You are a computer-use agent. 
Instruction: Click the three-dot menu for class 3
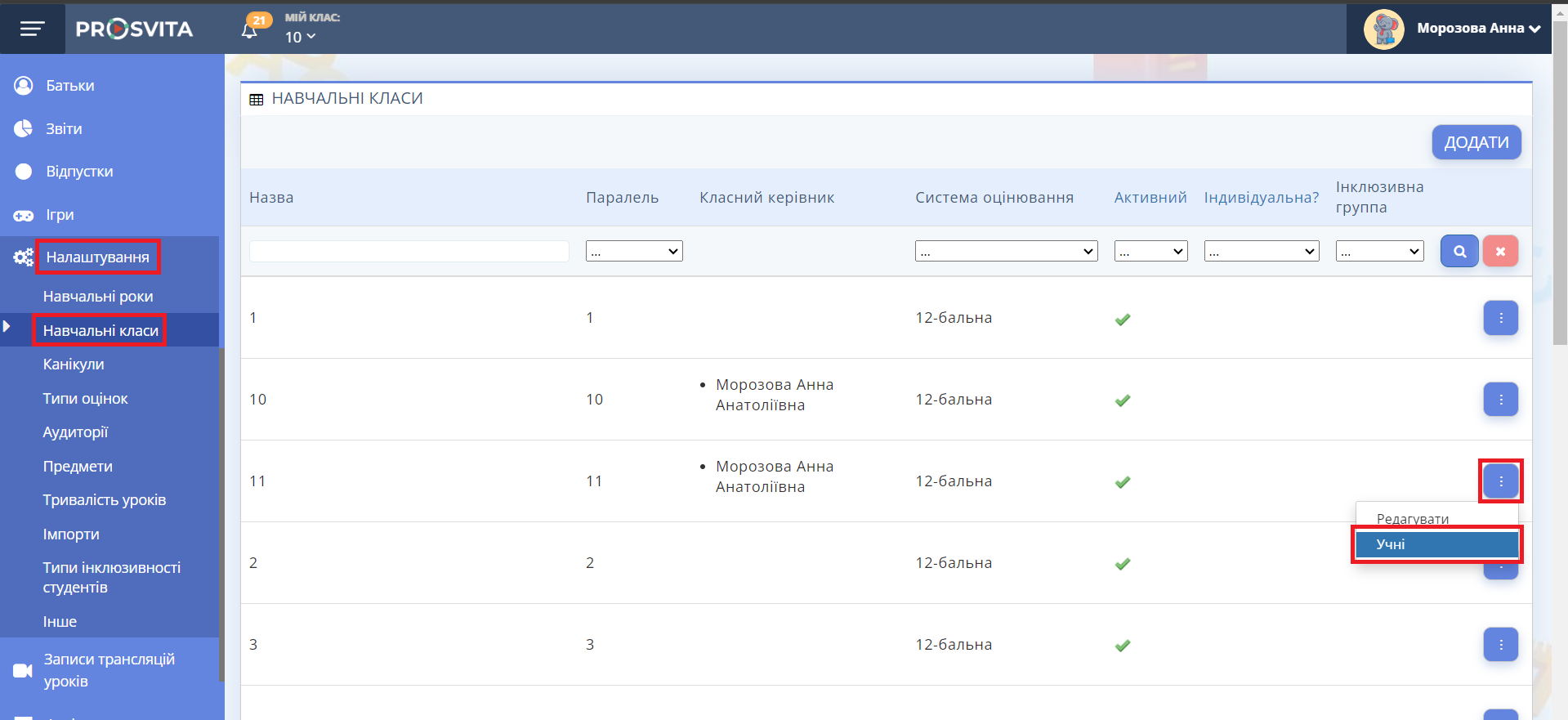pos(1500,645)
